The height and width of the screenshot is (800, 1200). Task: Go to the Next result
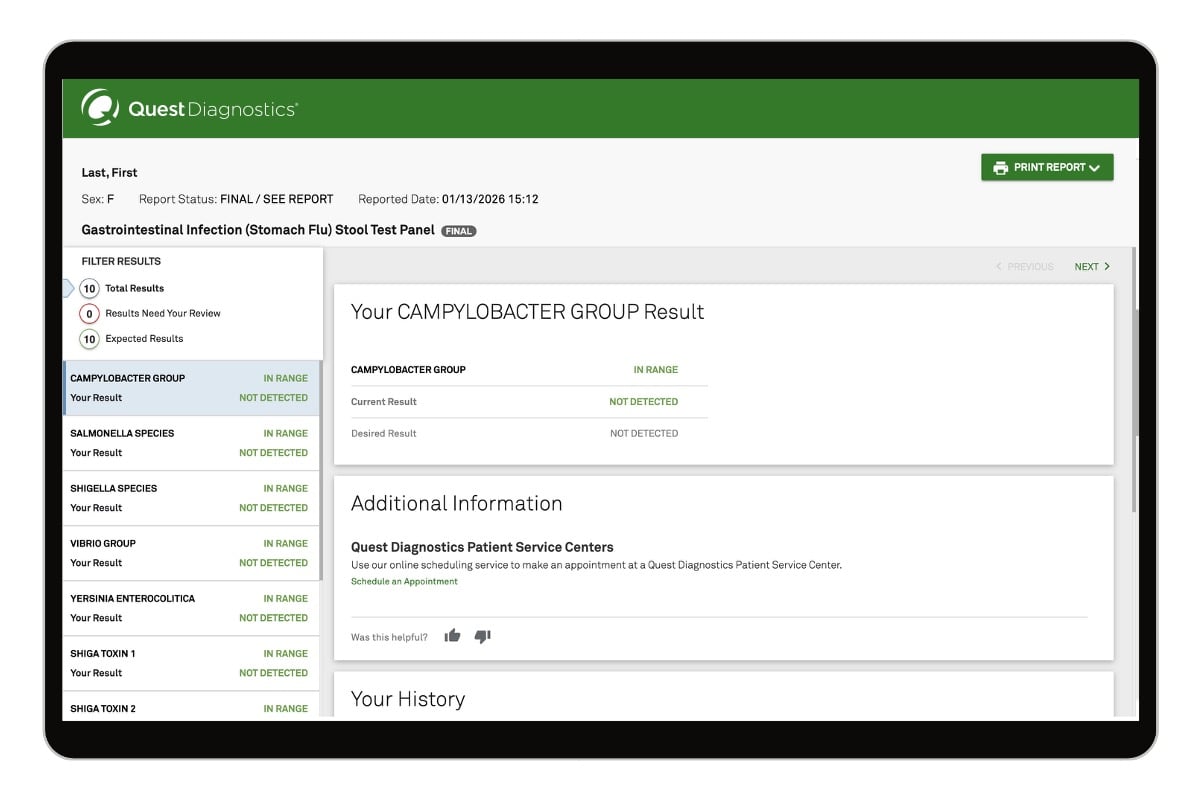point(1091,267)
